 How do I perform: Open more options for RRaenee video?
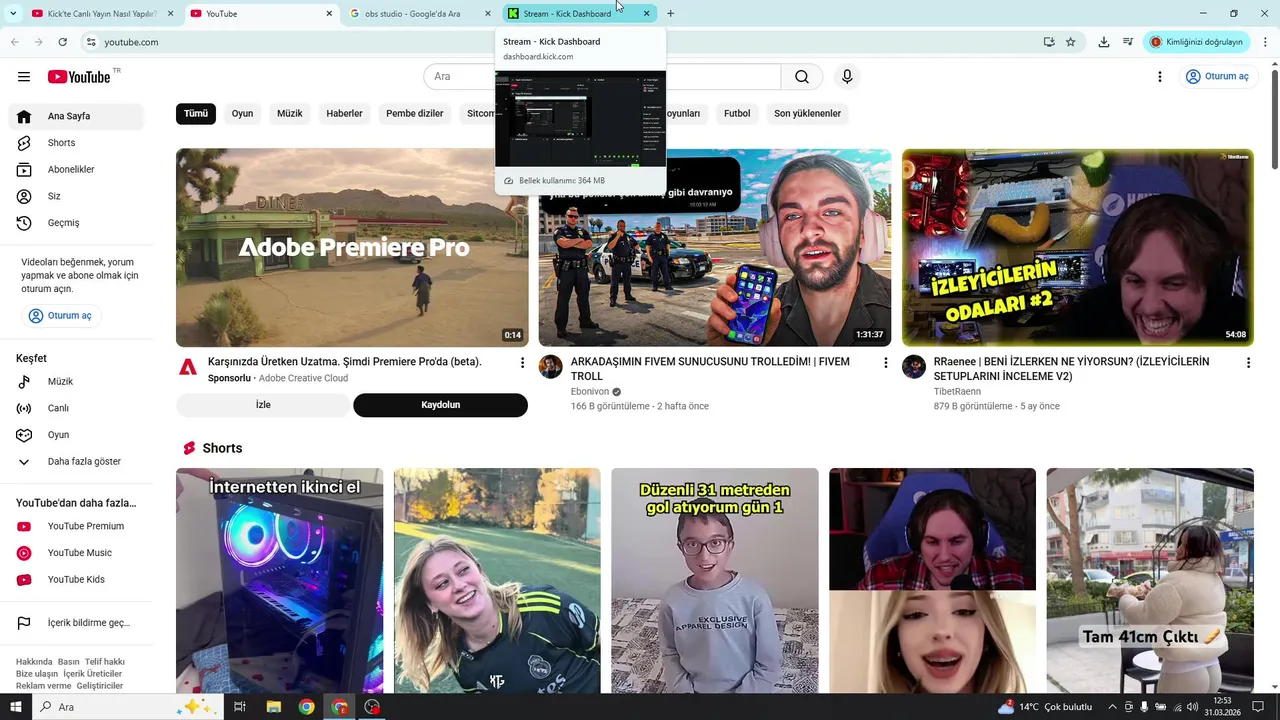pyautogui.click(x=1248, y=363)
